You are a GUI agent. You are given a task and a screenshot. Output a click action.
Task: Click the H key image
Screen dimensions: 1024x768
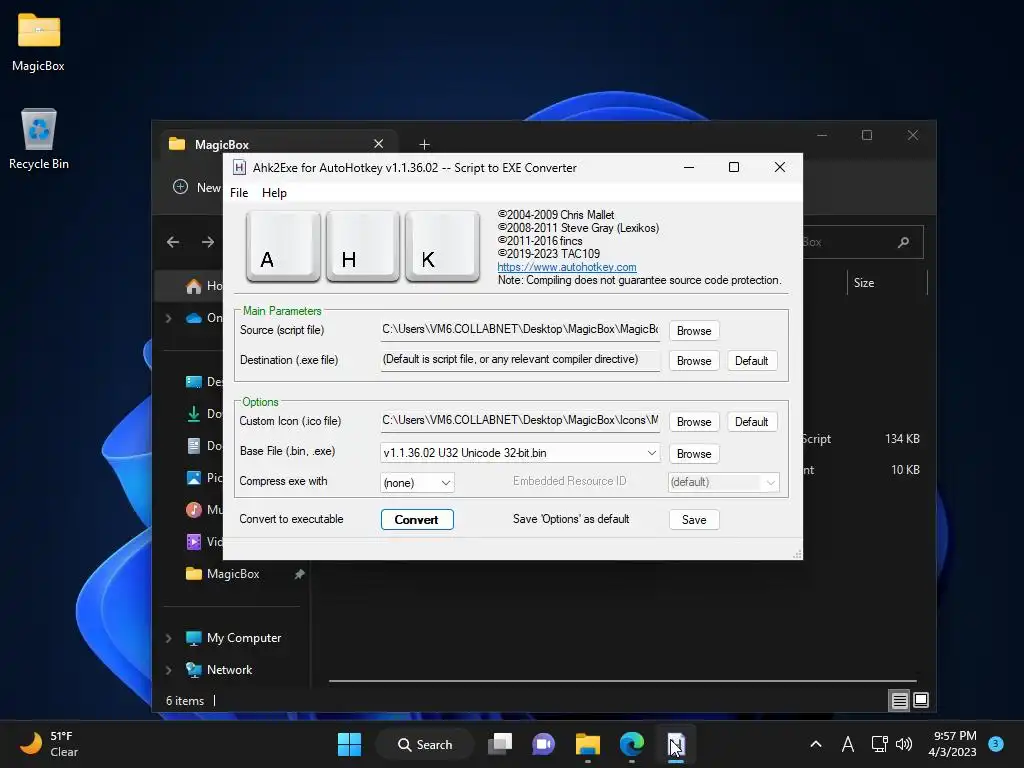[362, 247]
